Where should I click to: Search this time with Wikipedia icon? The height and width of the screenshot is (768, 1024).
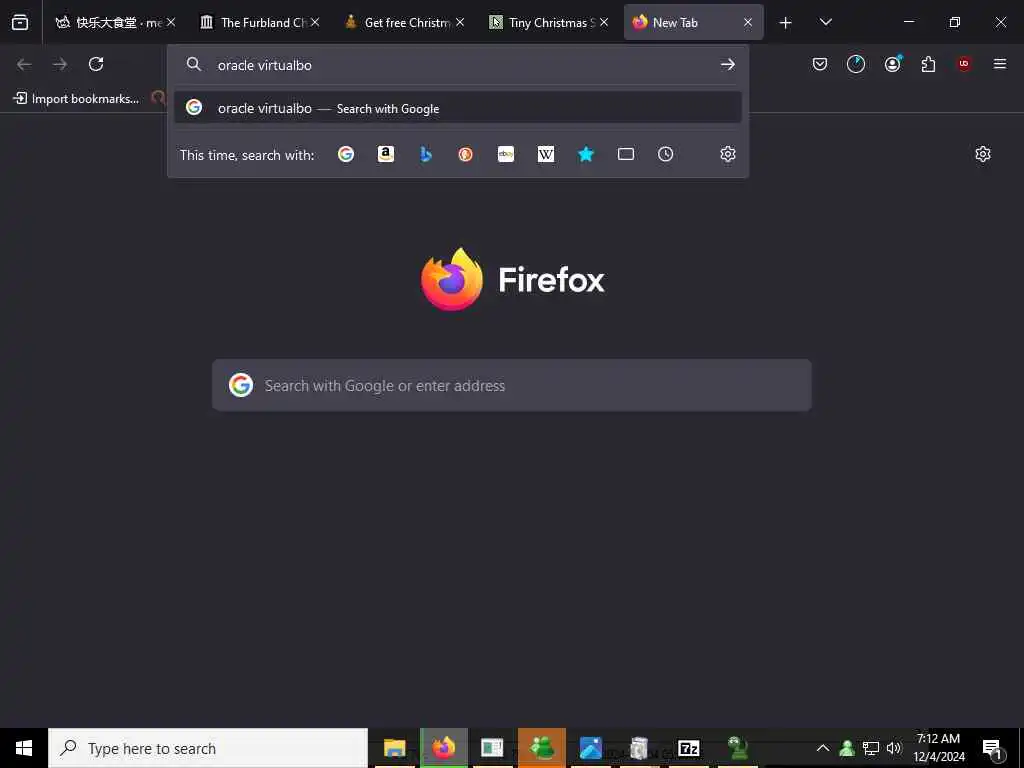click(x=546, y=154)
